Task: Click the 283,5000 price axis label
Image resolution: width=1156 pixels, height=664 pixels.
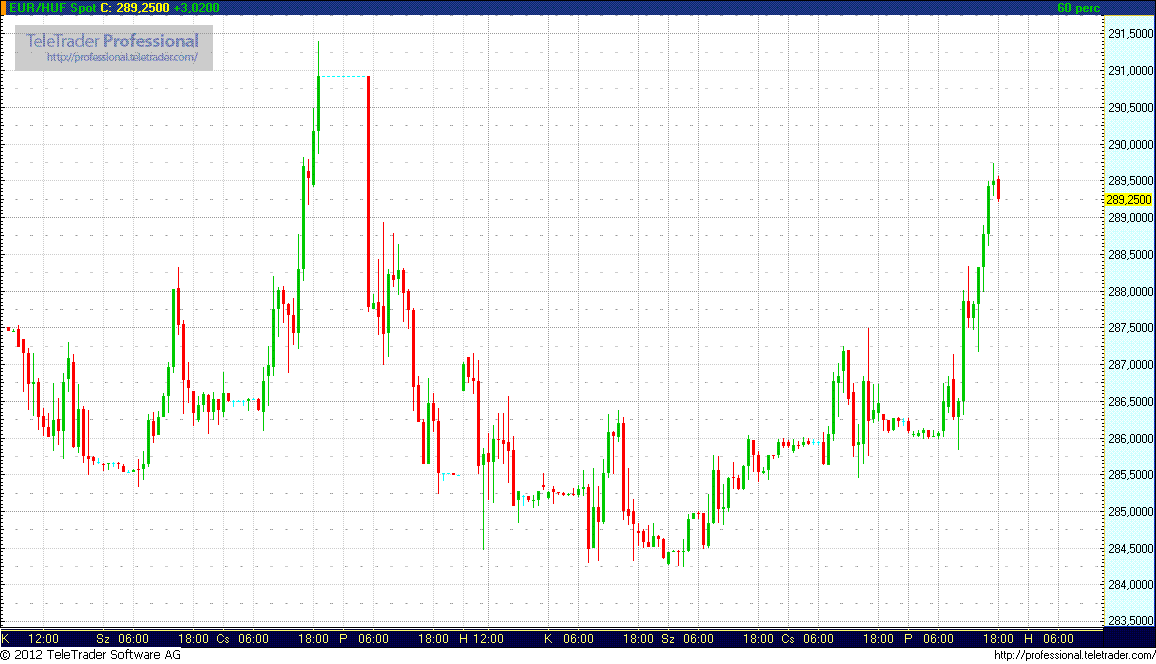Action: 1130,621
